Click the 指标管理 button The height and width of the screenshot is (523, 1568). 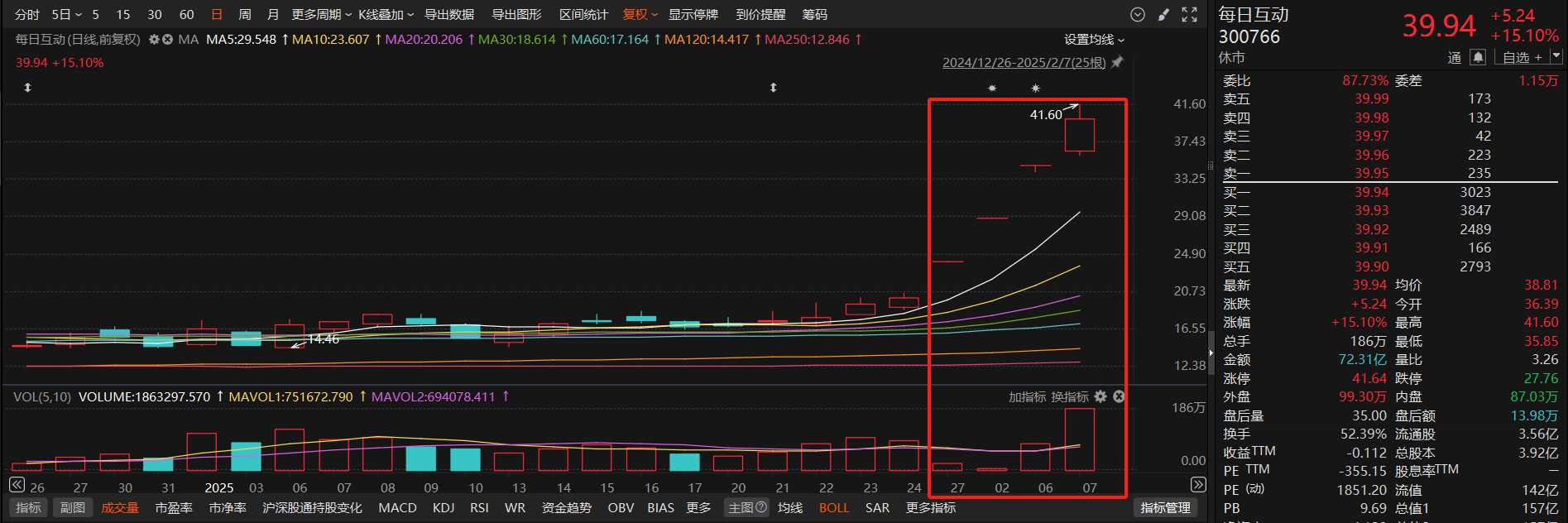tap(1165, 507)
